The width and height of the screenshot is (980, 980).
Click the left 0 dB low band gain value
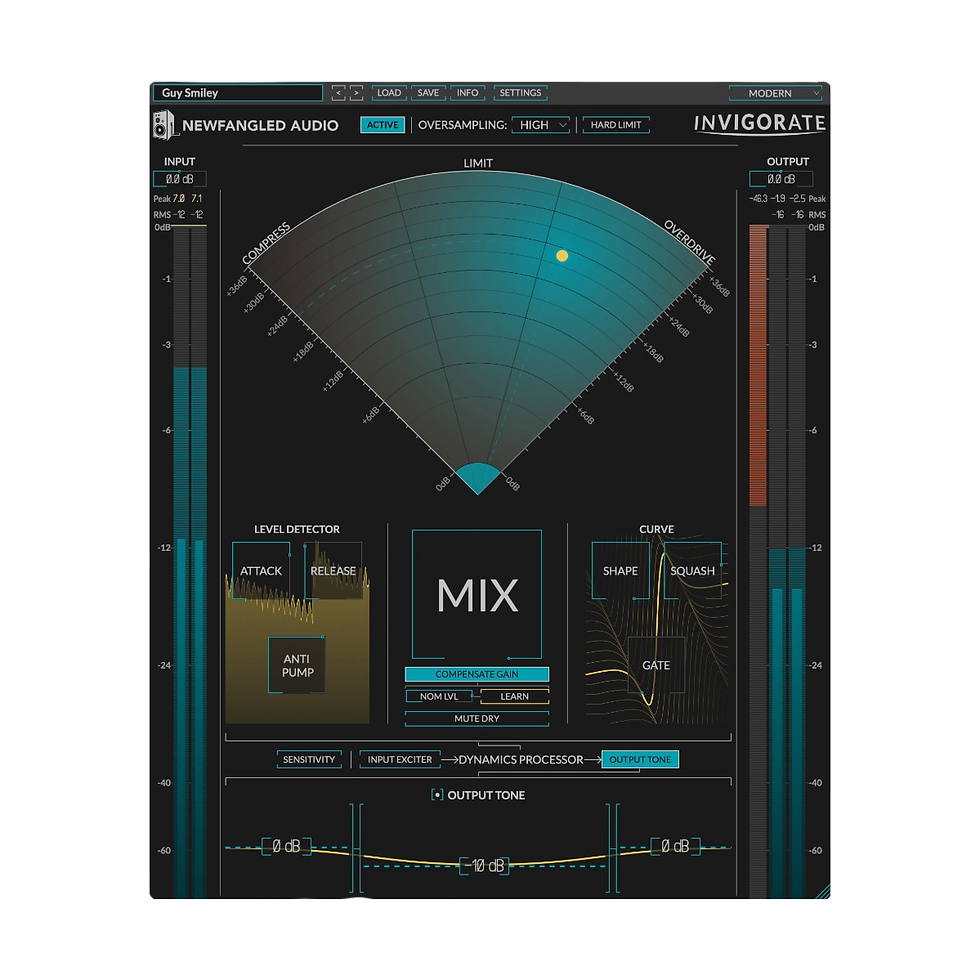pos(286,846)
